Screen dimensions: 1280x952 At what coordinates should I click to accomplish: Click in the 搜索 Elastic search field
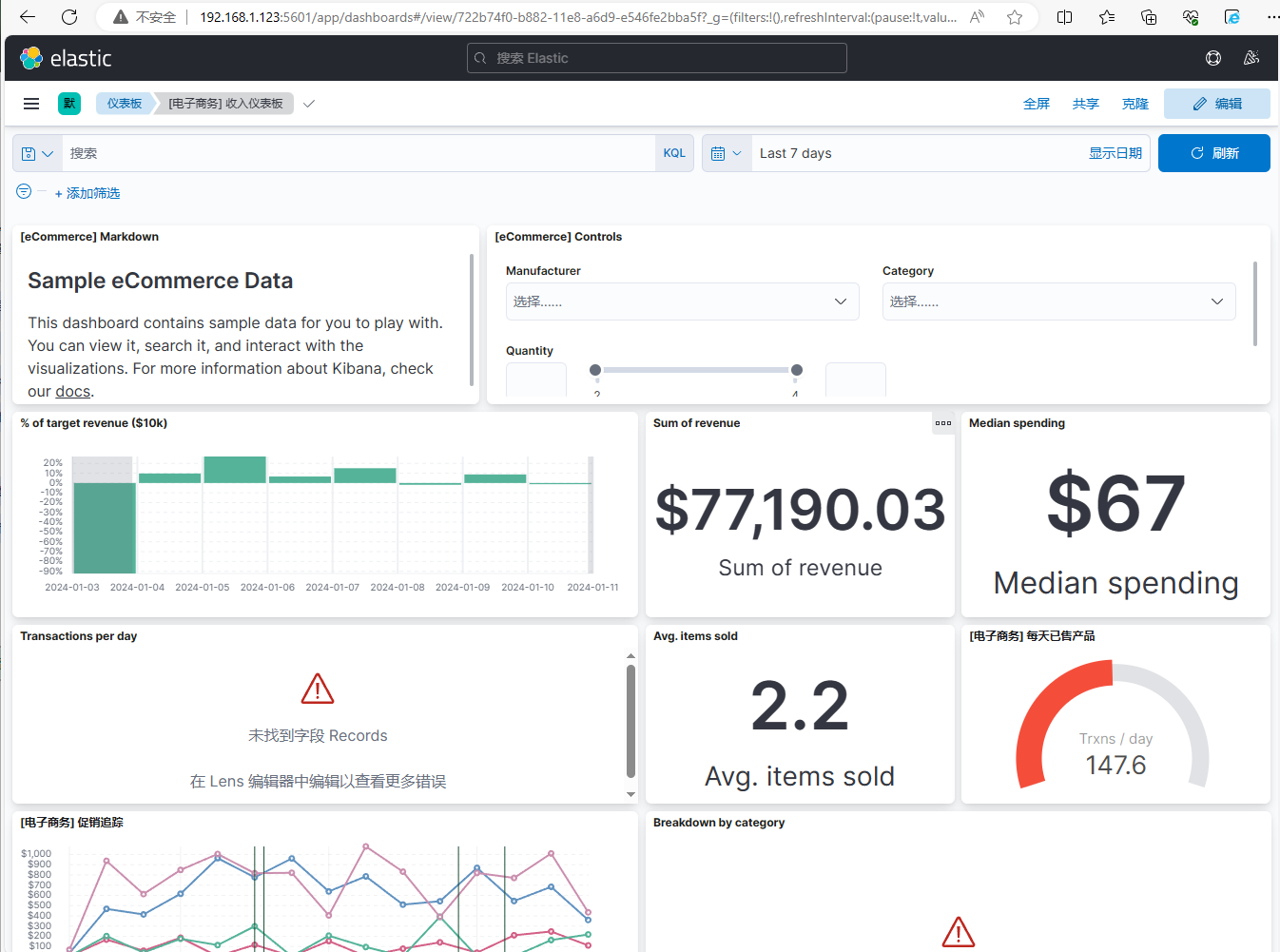[x=656, y=58]
